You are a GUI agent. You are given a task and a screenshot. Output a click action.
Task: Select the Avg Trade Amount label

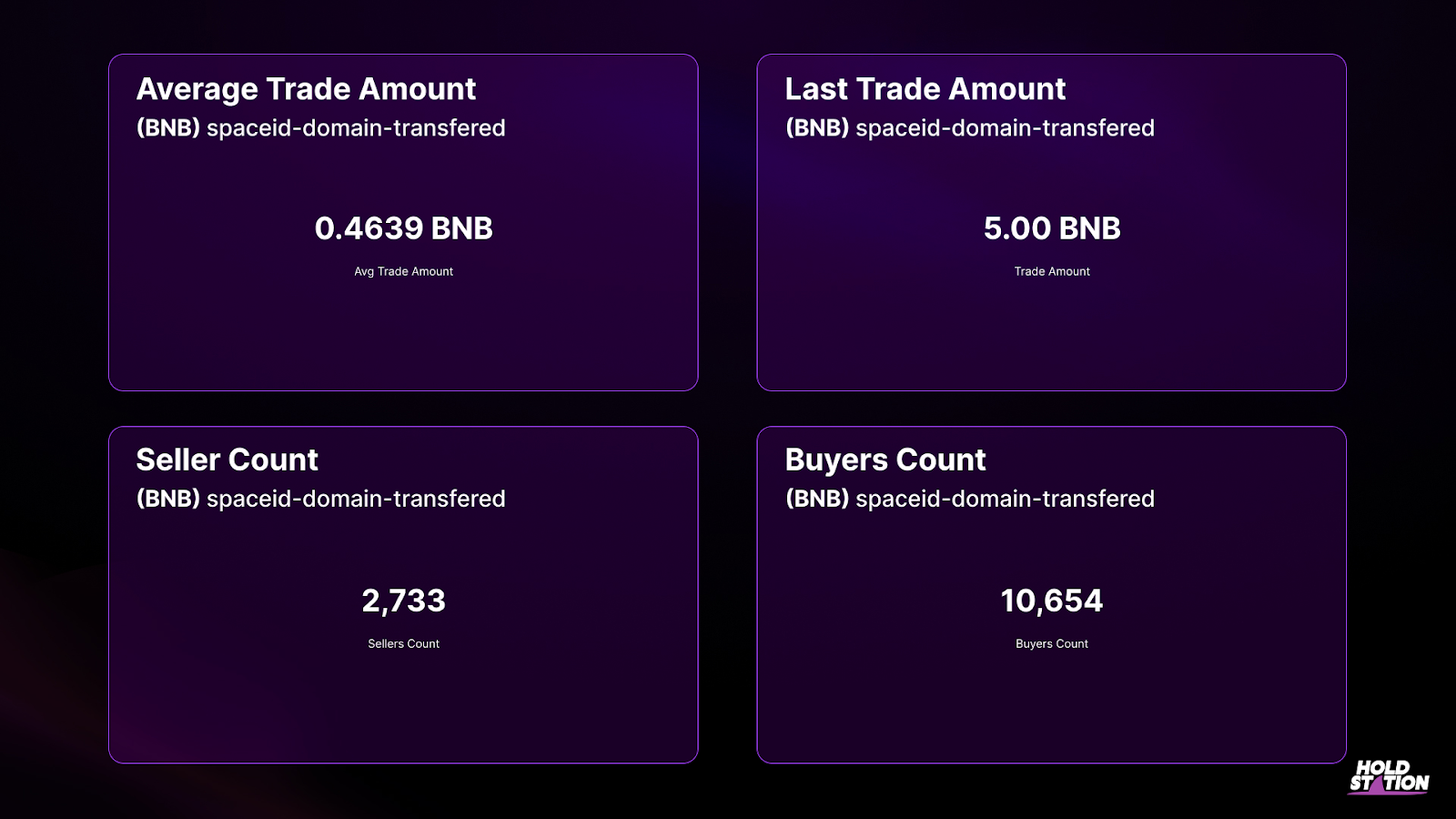click(x=403, y=271)
